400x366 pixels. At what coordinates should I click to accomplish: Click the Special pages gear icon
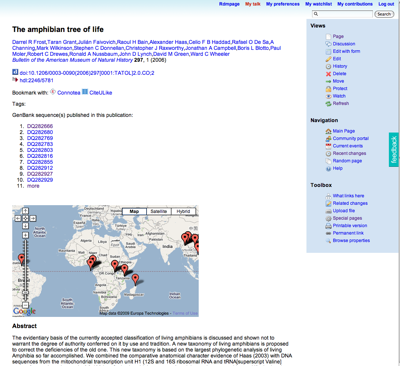click(x=328, y=218)
